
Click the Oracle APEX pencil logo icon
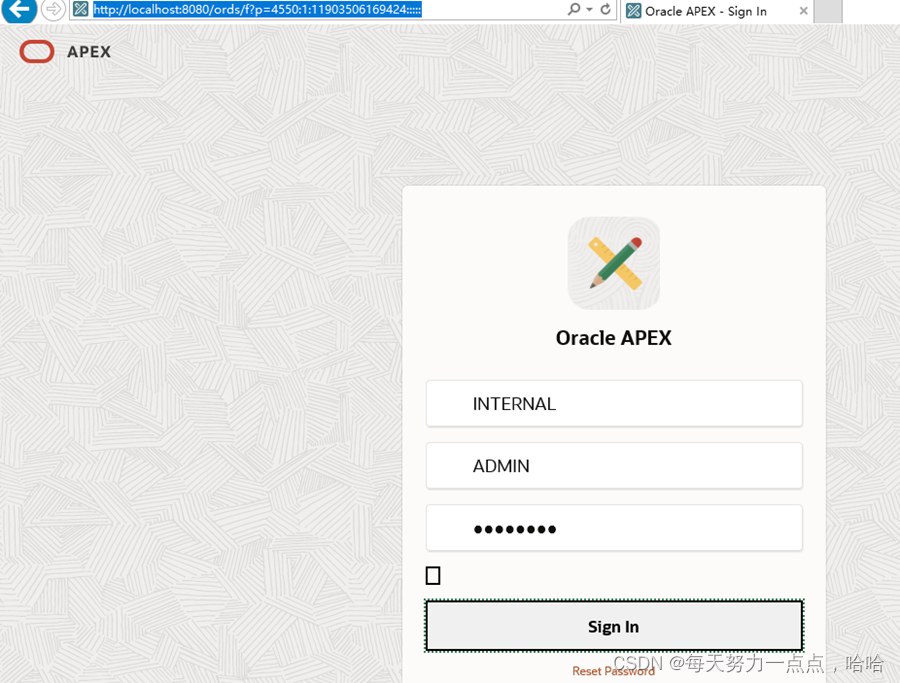[613, 263]
